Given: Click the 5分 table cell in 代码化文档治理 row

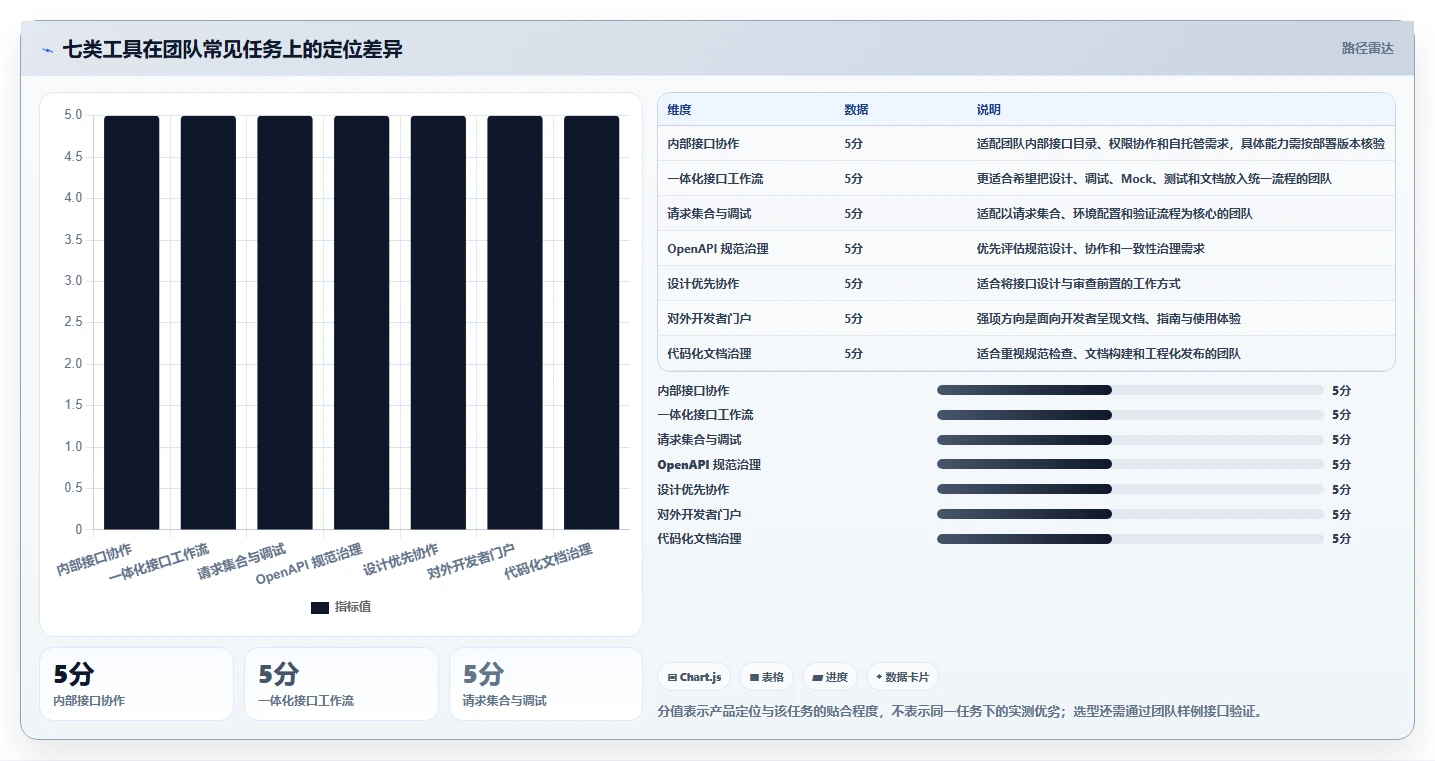Looking at the screenshot, I should [853, 354].
